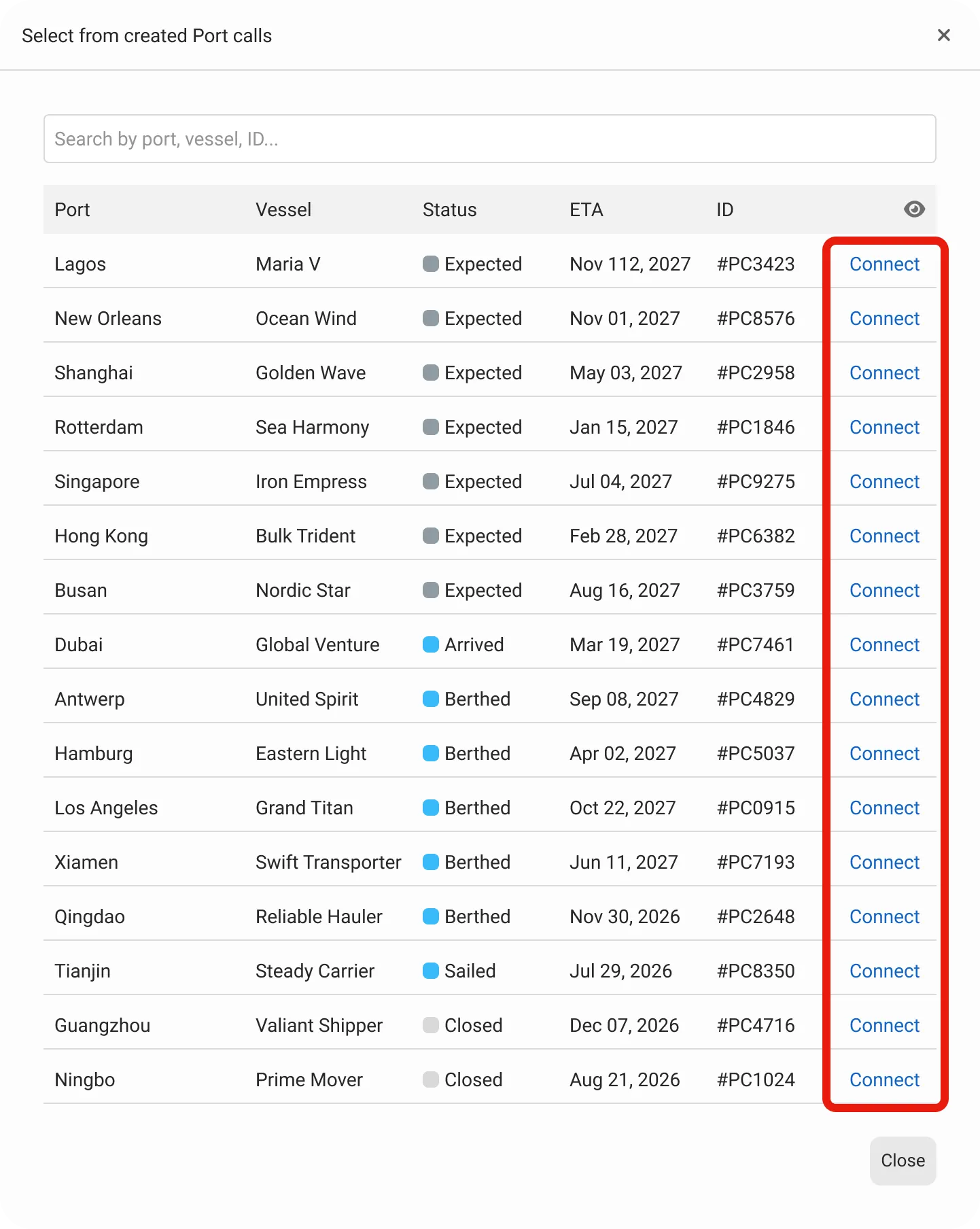Screen dimensions: 980x1229
Task: Connect the Singapore Iron Empress port call
Action: (884, 481)
